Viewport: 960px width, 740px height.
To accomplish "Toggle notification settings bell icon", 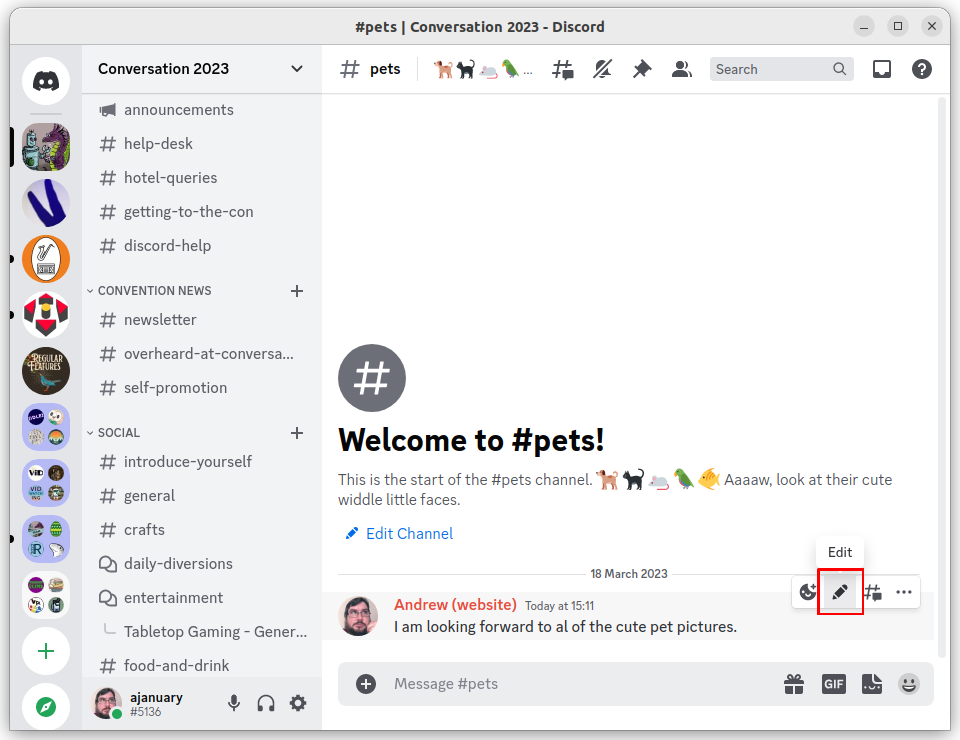I will (602, 69).
